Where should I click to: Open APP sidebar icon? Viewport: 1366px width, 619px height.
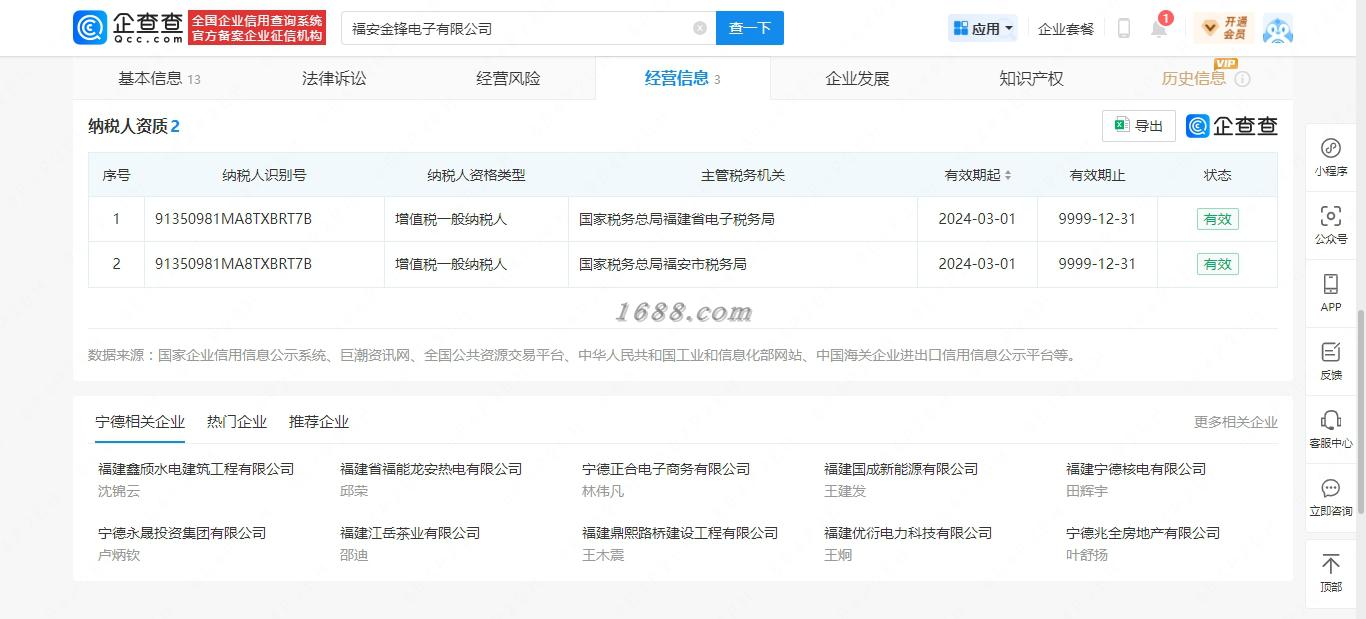coord(1331,294)
